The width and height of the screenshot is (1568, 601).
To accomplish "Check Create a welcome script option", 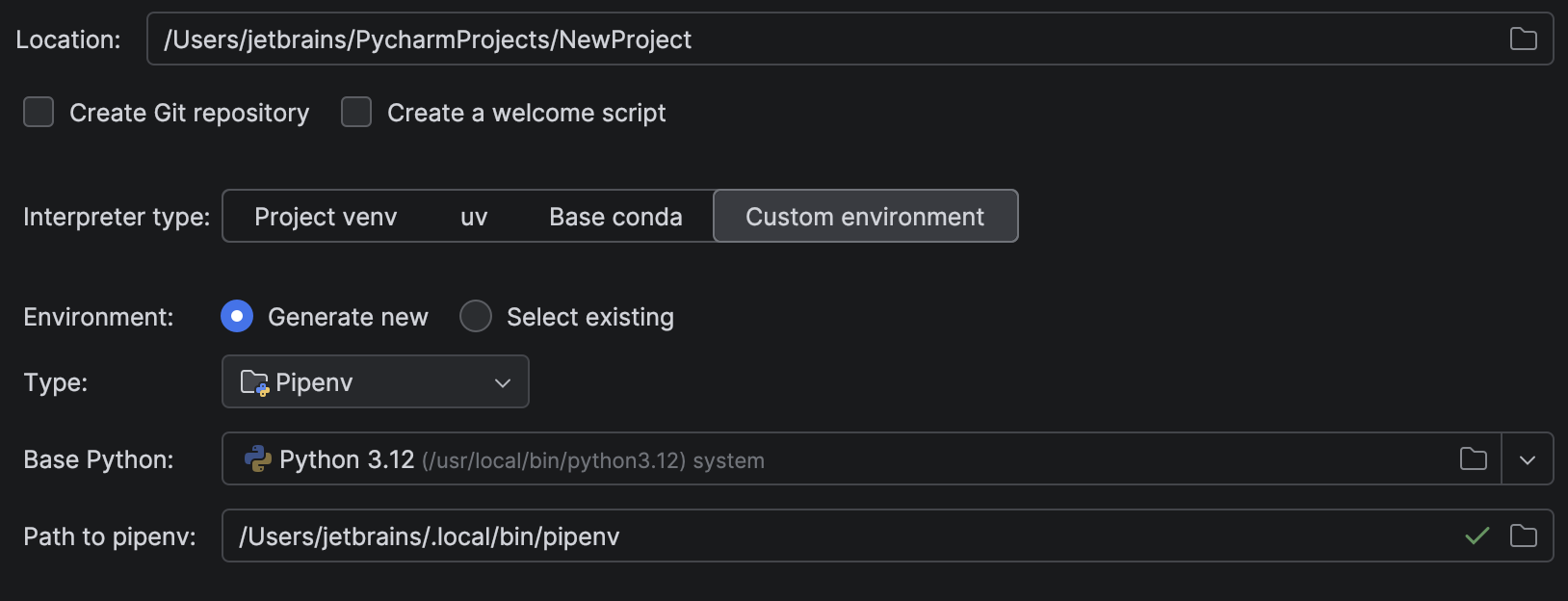I will coord(356,112).
